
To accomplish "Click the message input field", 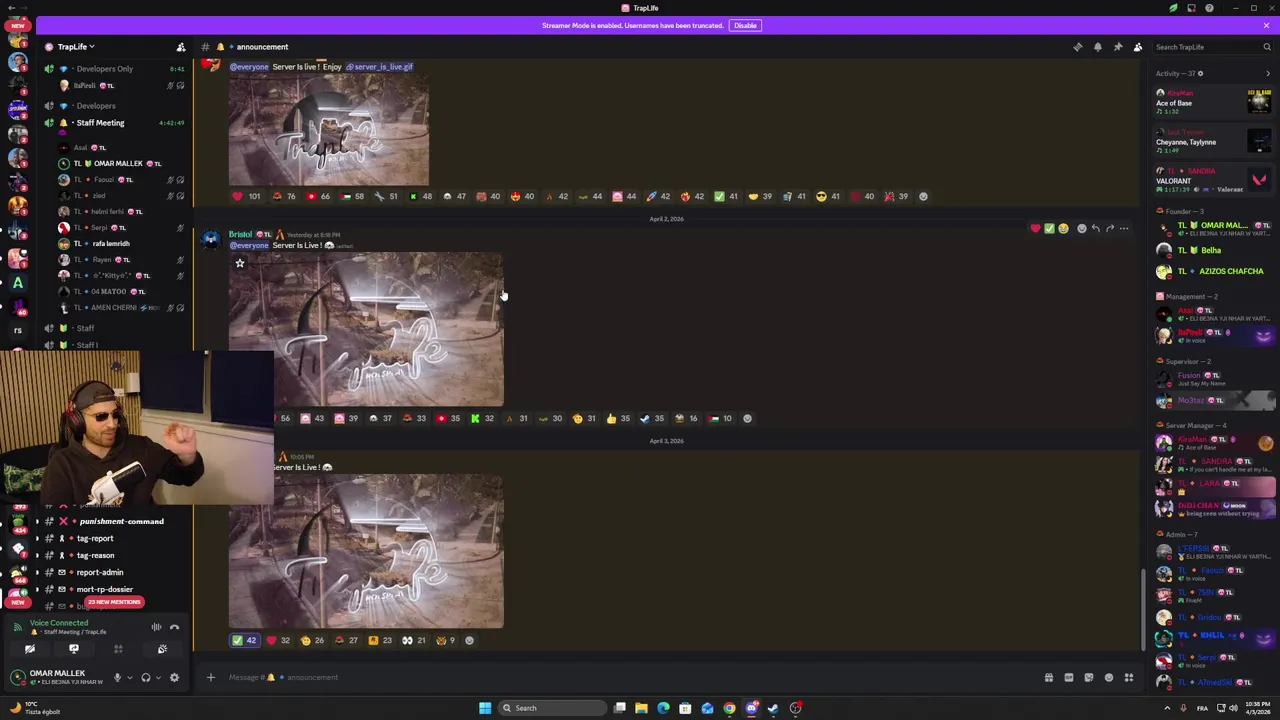I will click(630, 678).
